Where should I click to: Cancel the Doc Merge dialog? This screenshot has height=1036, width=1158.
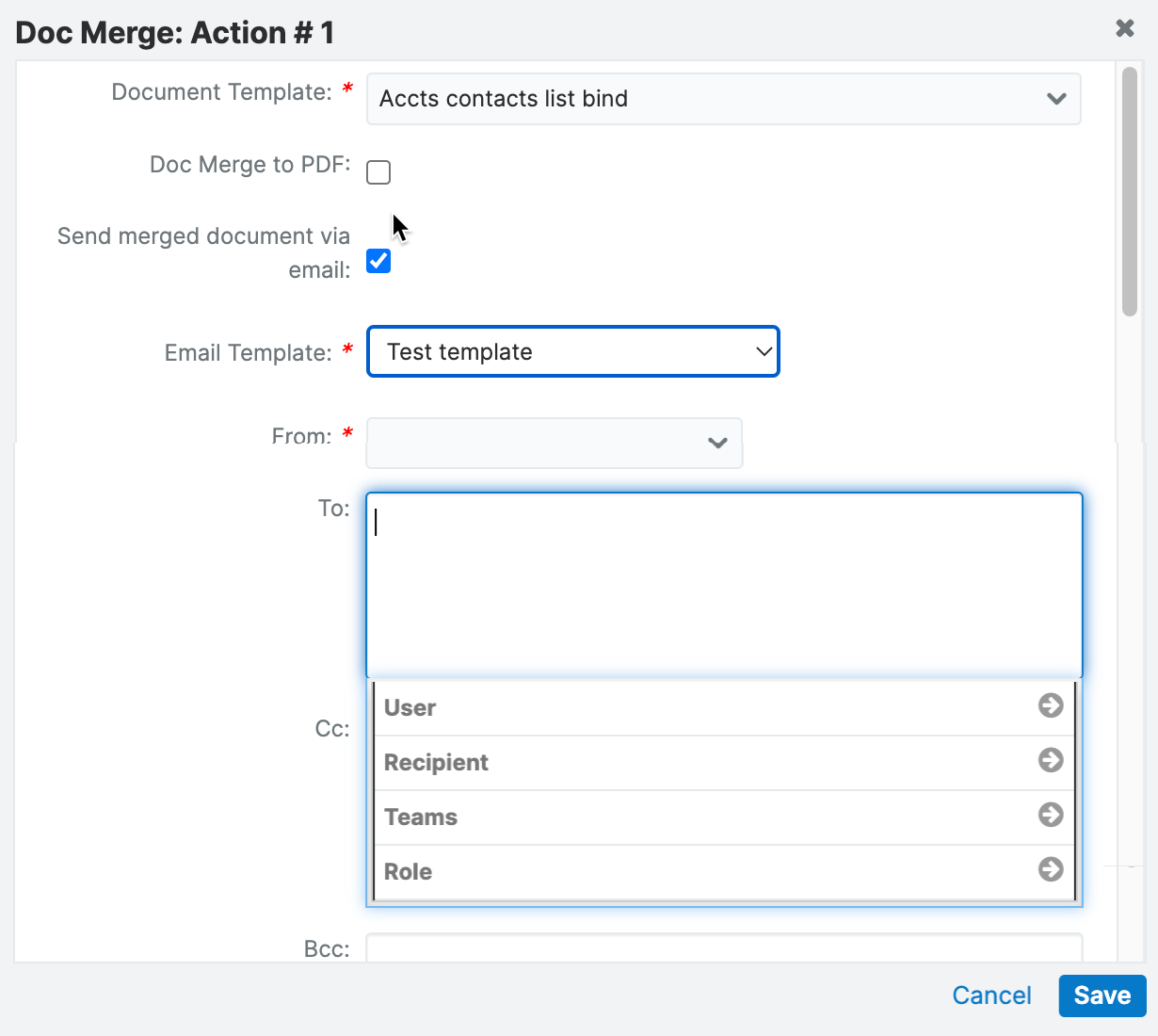click(991, 996)
